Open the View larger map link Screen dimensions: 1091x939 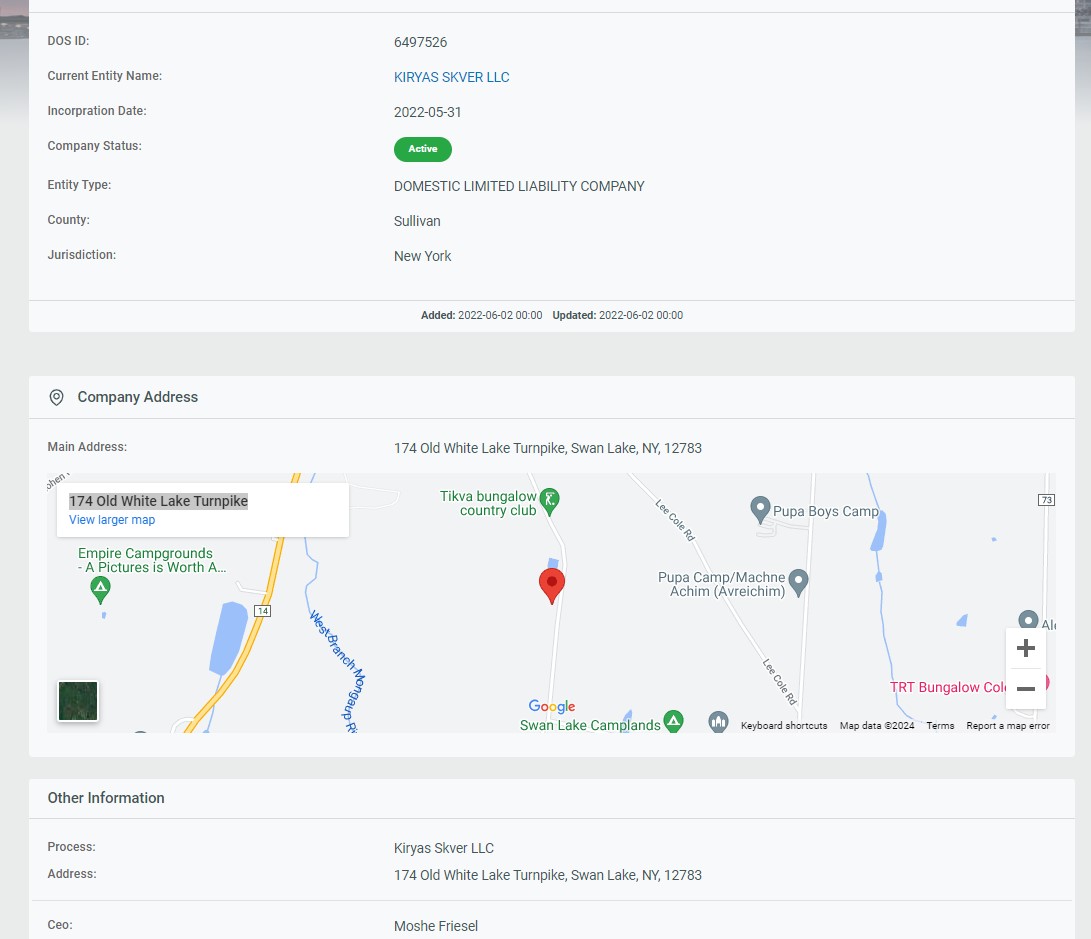tap(112, 520)
